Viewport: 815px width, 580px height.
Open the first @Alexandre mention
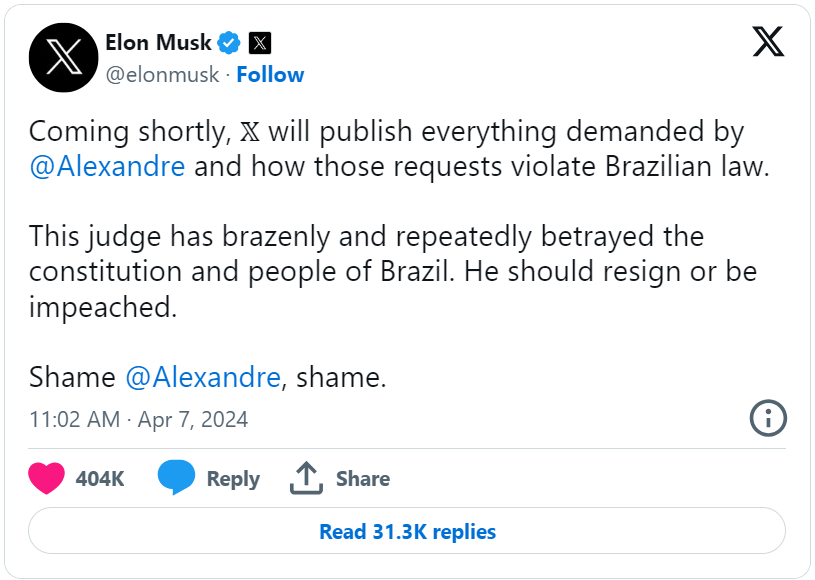(107, 167)
